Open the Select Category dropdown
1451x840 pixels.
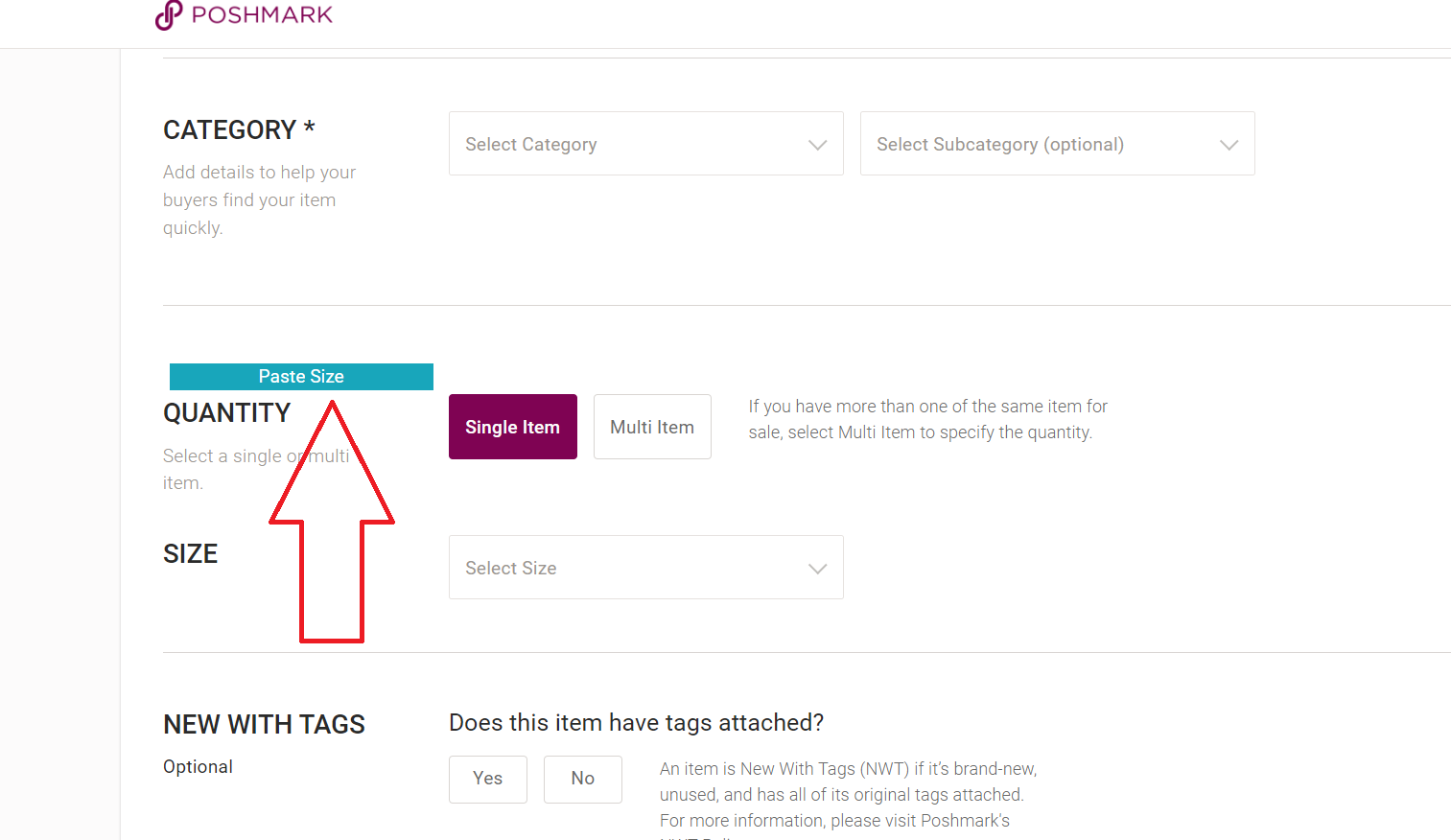pos(646,144)
